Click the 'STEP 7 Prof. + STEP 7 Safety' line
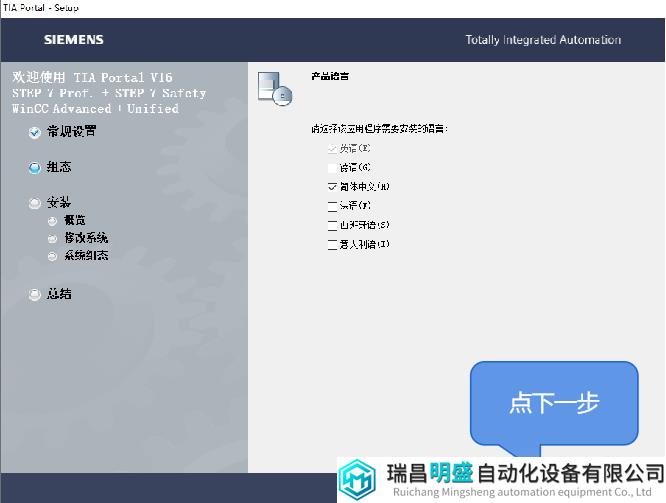Image resolution: width=666 pixels, height=503 pixels. (x=109, y=93)
